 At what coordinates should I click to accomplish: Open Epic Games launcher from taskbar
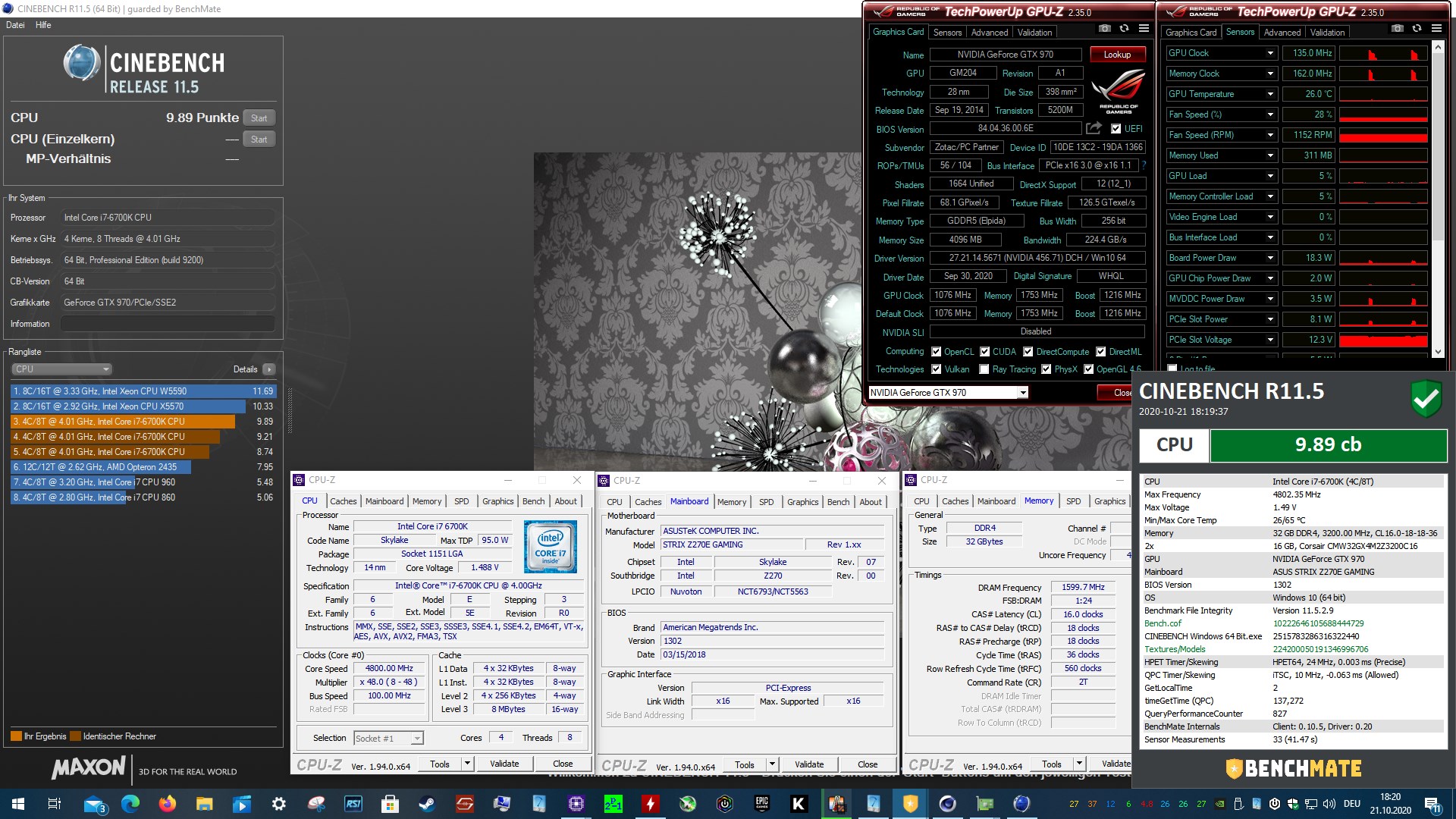click(762, 804)
